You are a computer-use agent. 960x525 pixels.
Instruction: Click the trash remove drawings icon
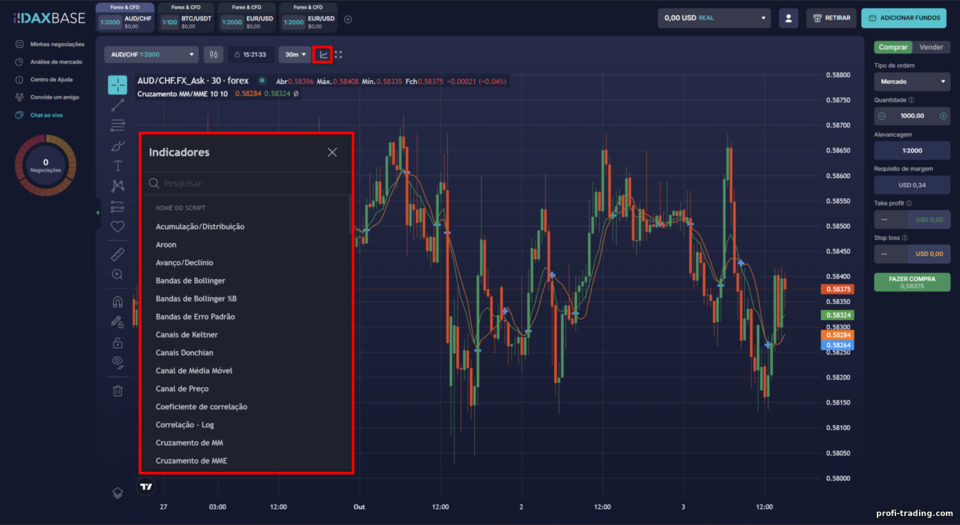coord(118,390)
